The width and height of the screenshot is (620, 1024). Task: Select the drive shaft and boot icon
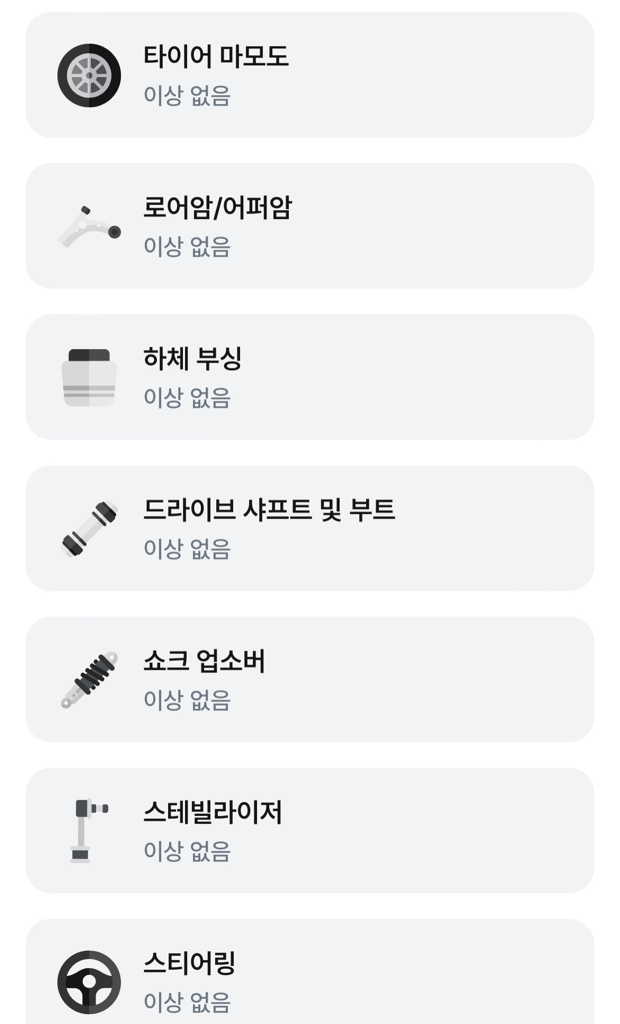(89, 529)
